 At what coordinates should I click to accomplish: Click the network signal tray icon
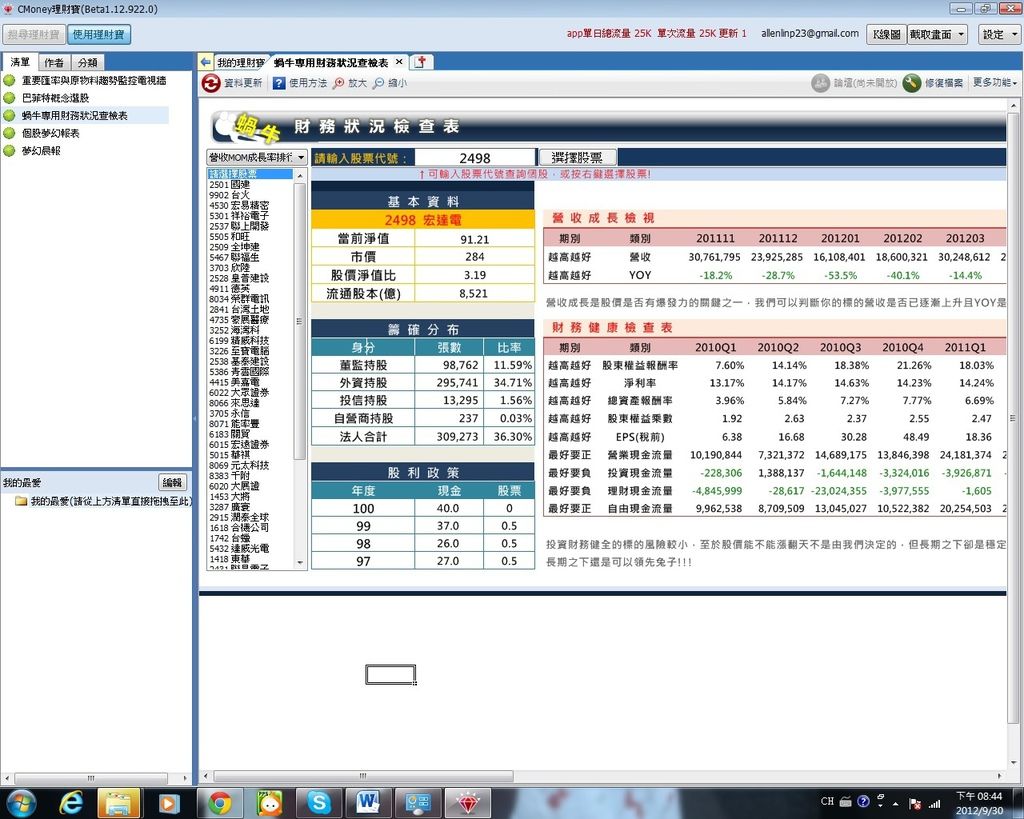pos(935,803)
